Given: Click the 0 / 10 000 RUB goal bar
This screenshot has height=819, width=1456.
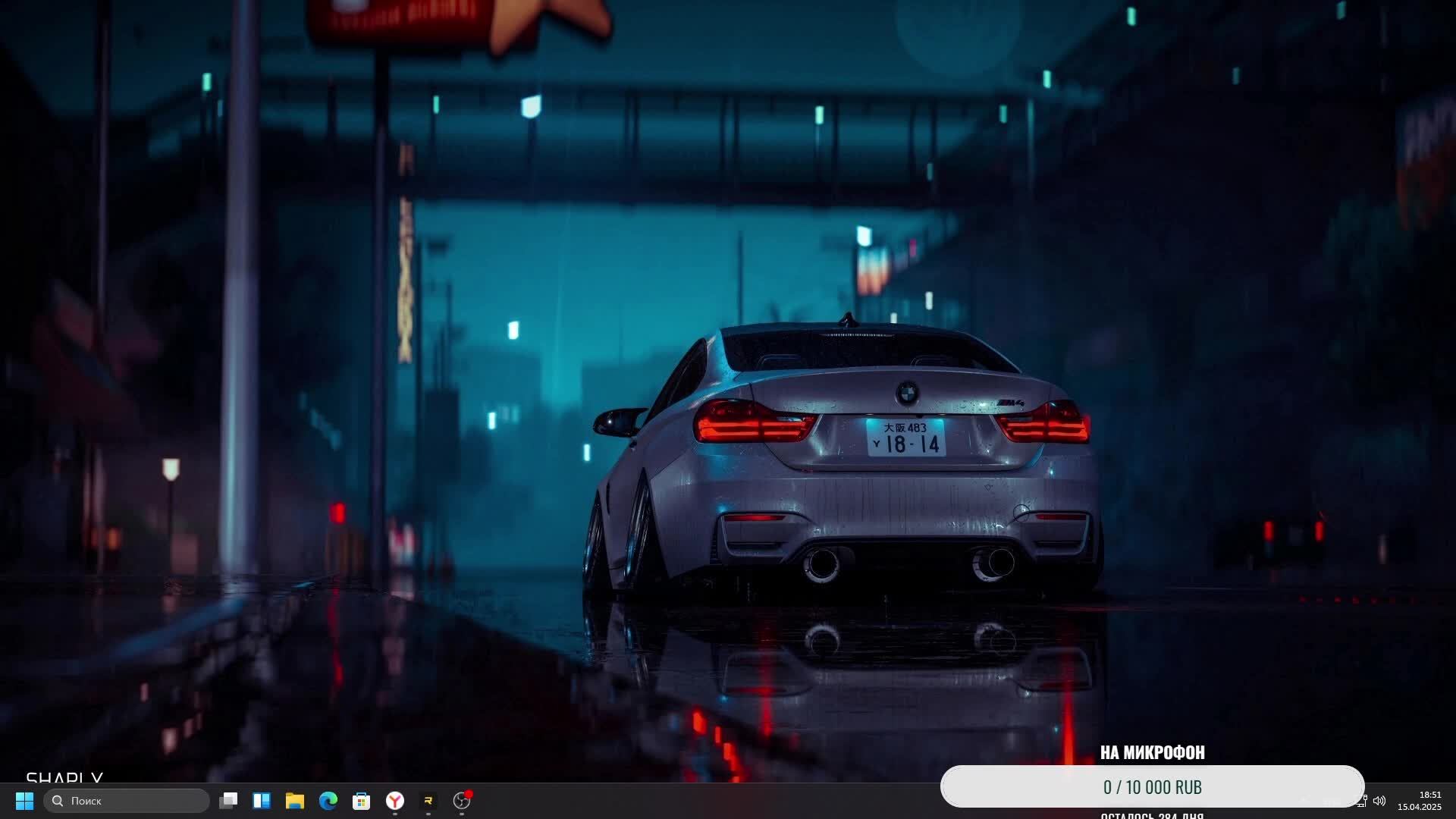Looking at the screenshot, I should click(x=1152, y=787).
